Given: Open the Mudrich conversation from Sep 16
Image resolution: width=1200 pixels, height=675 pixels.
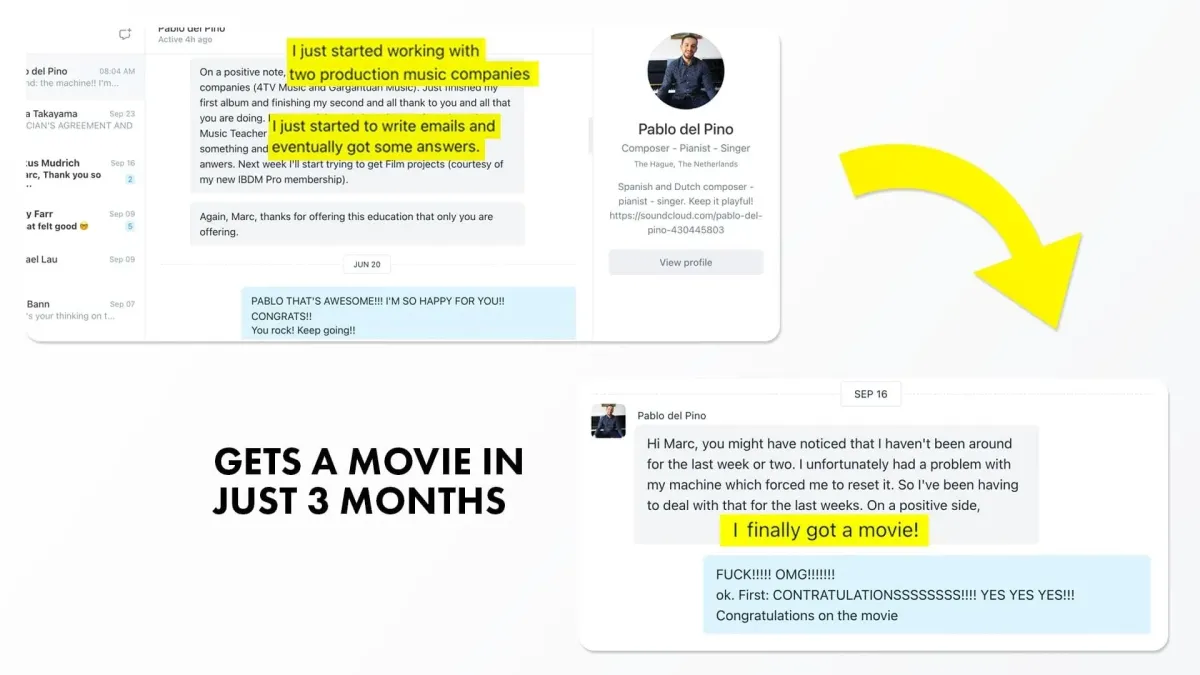Looking at the screenshot, I should click(85, 170).
